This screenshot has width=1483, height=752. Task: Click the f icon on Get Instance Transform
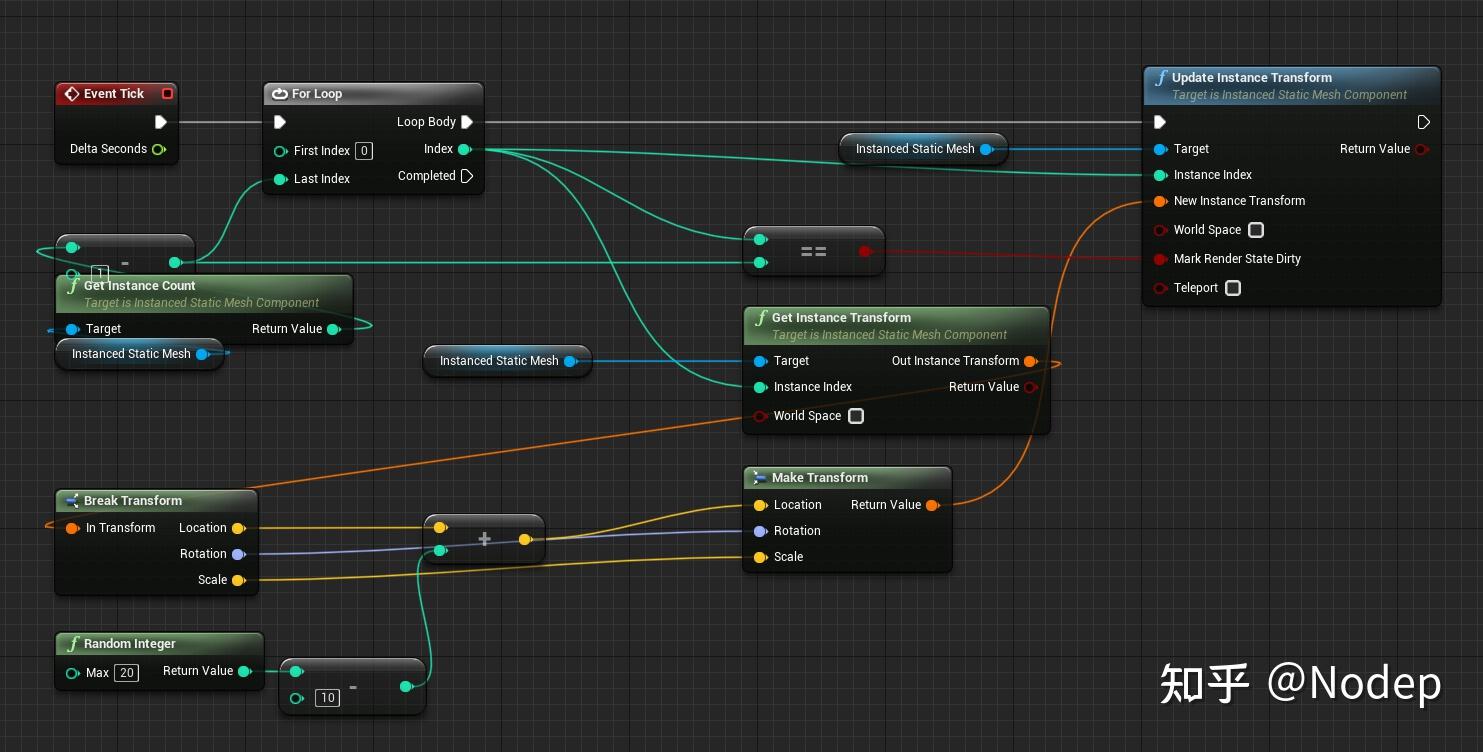click(760, 317)
